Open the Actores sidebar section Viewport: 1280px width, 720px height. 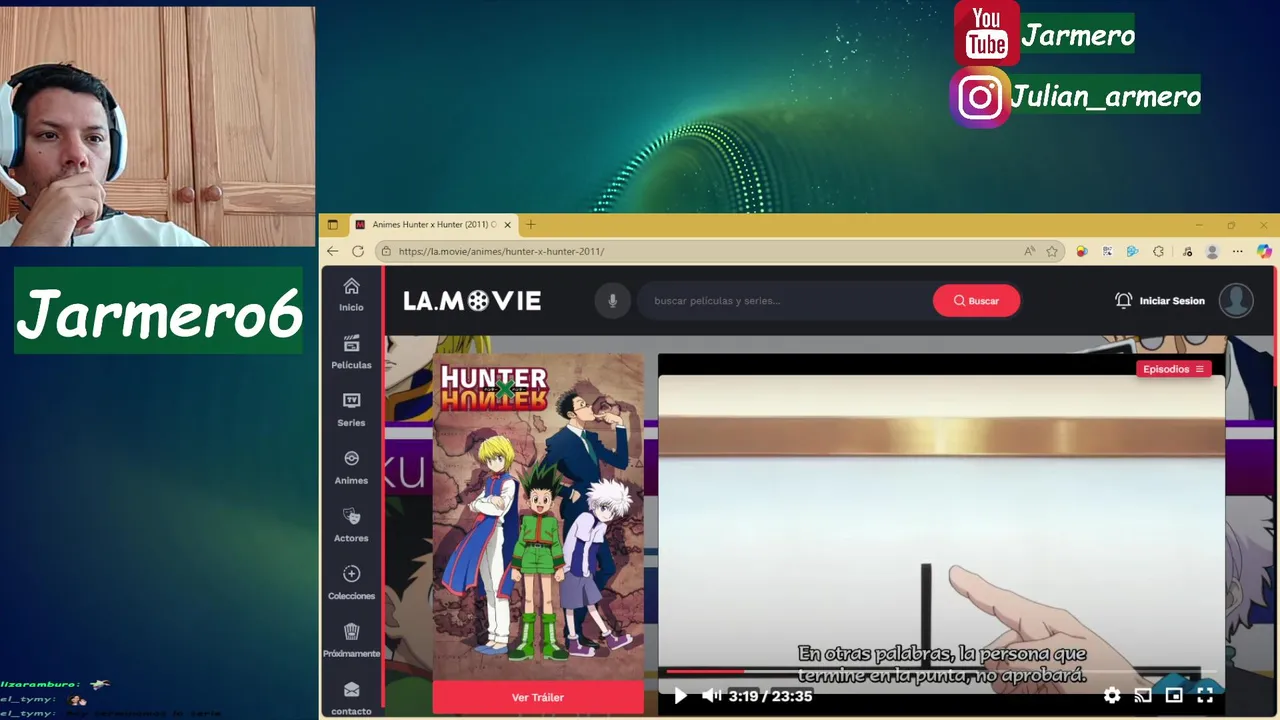click(x=351, y=525)
